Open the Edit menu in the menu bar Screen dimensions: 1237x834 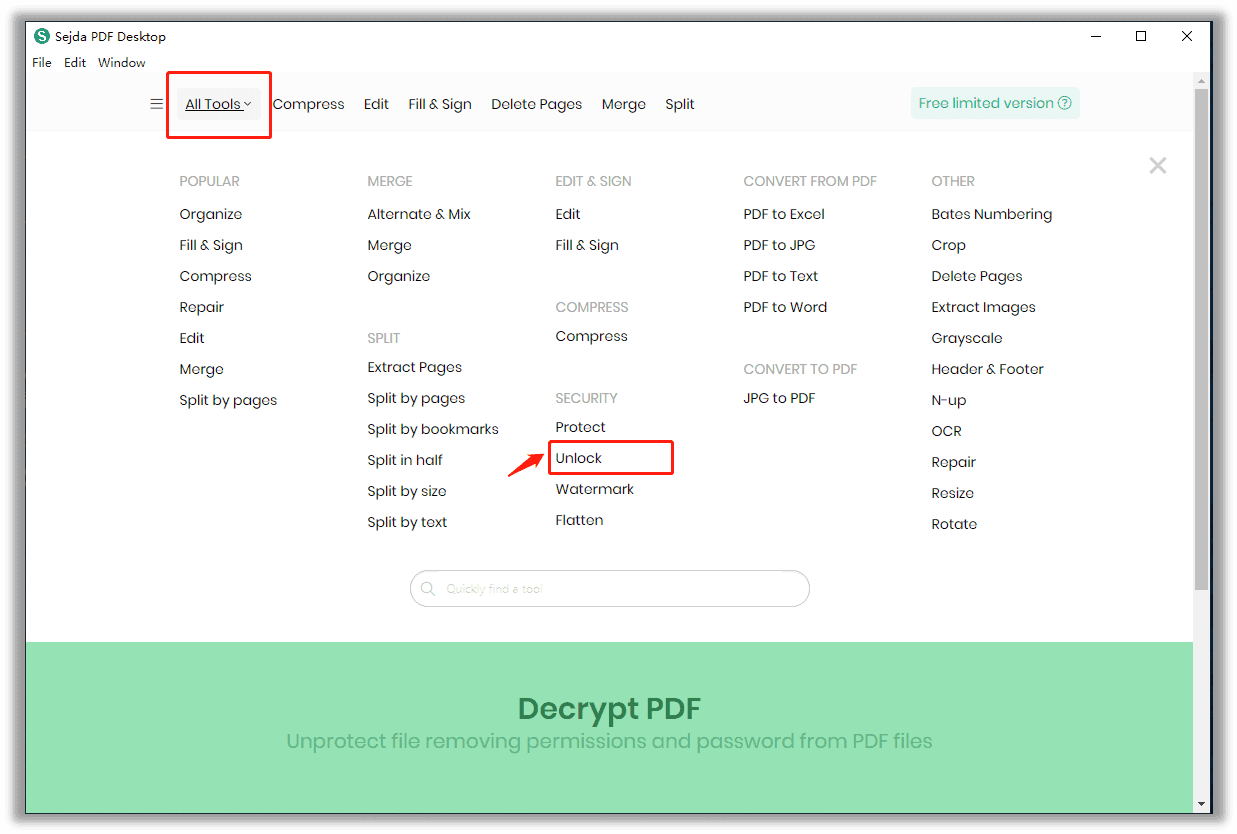point(75,63)
